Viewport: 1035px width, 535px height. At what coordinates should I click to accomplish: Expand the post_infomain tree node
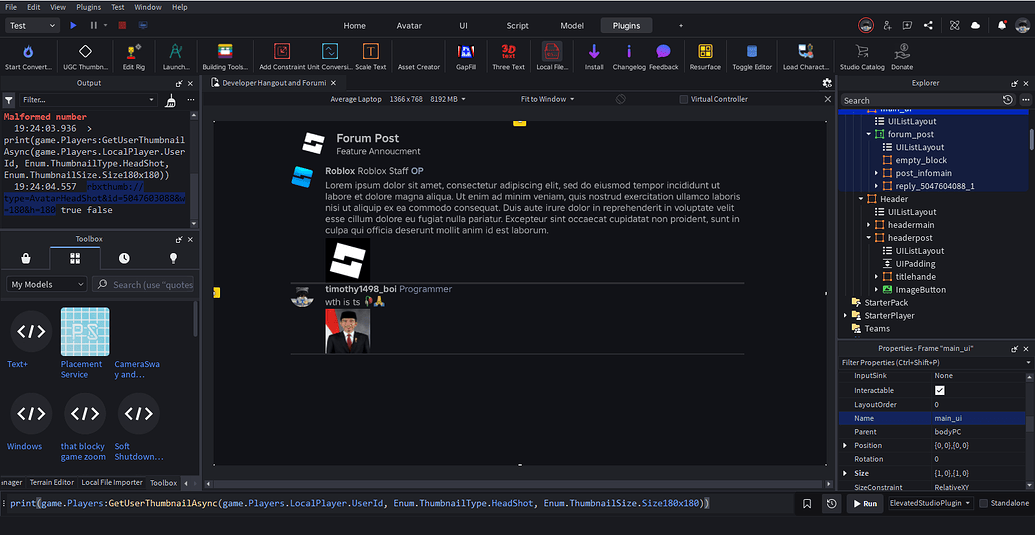pos(877,173)
